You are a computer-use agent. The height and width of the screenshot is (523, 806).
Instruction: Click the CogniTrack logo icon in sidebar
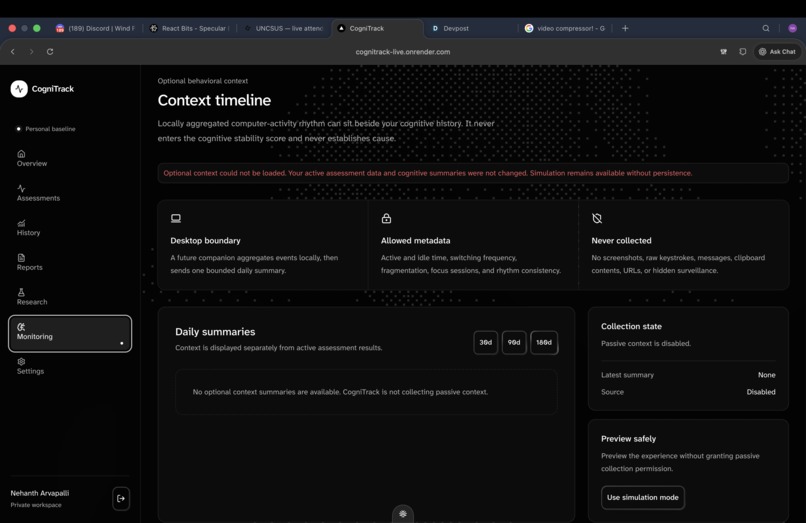[x=19, y=89]
